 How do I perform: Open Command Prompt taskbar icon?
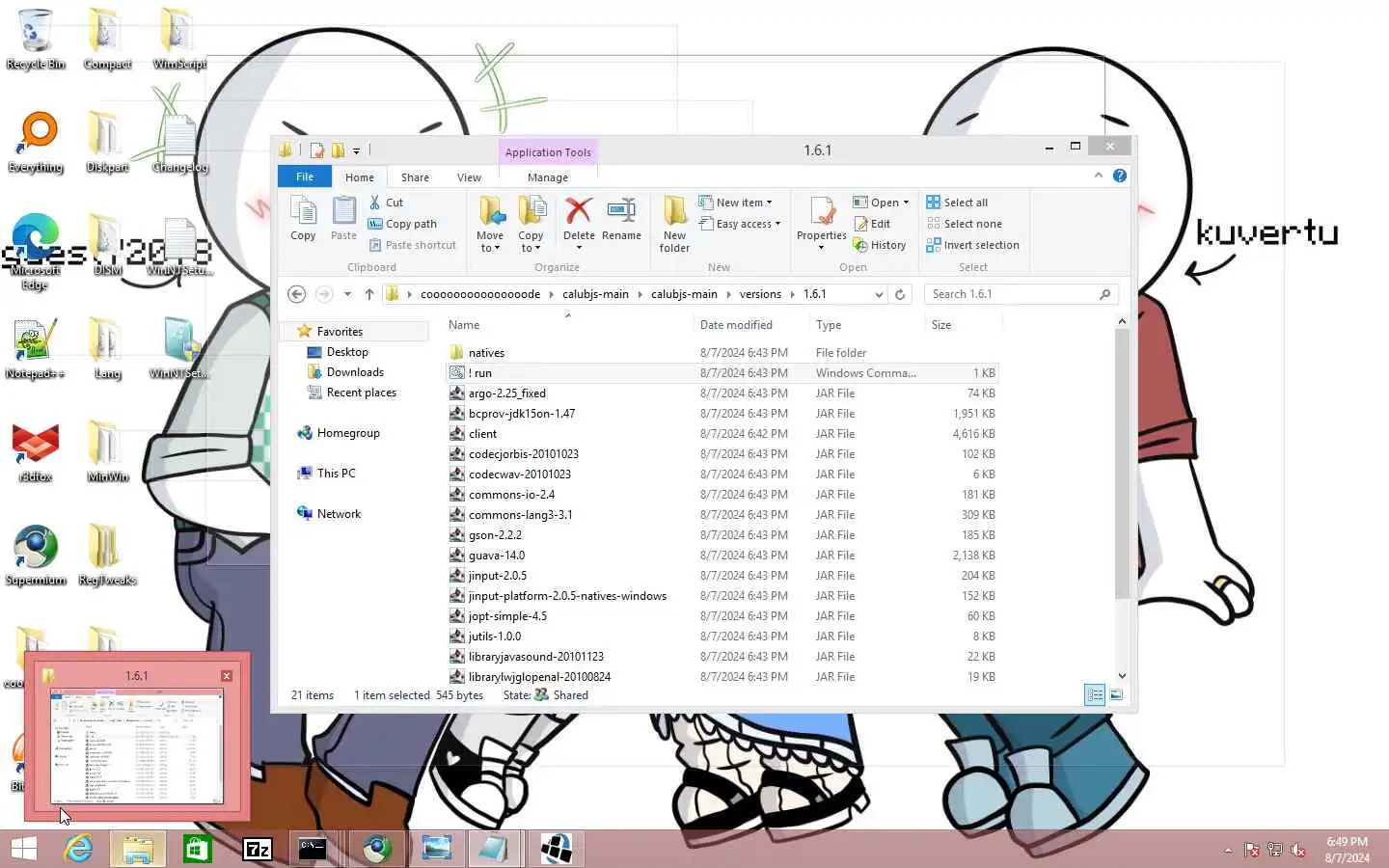[x=312, y=849]
